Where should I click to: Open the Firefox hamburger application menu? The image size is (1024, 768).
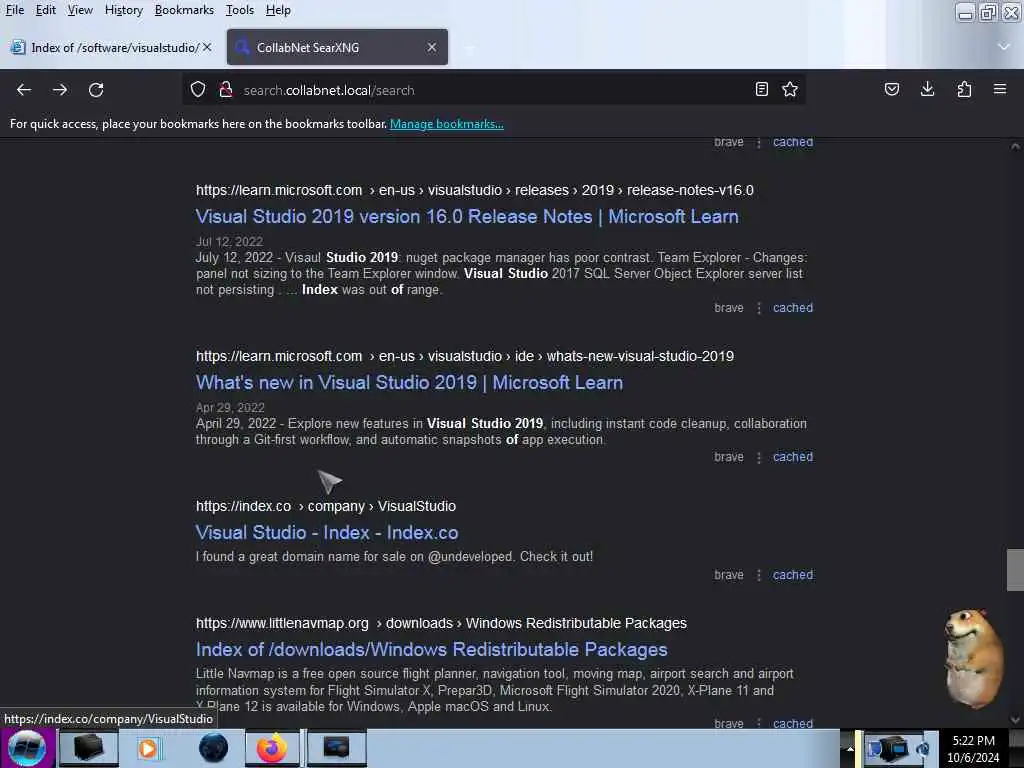1000,89
